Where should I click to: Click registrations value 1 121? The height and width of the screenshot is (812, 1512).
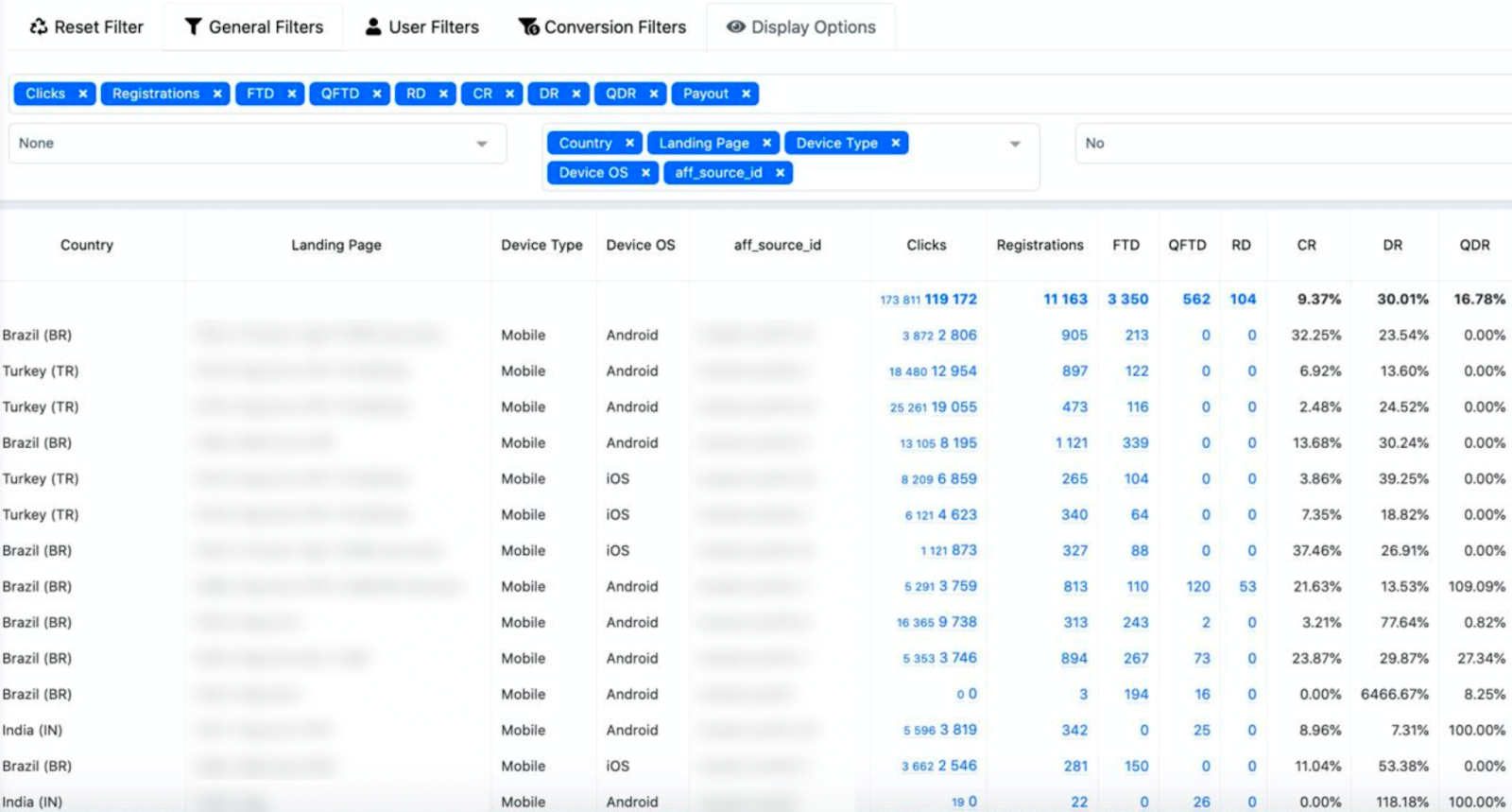pyautogui.click(x=1071, y=442)
